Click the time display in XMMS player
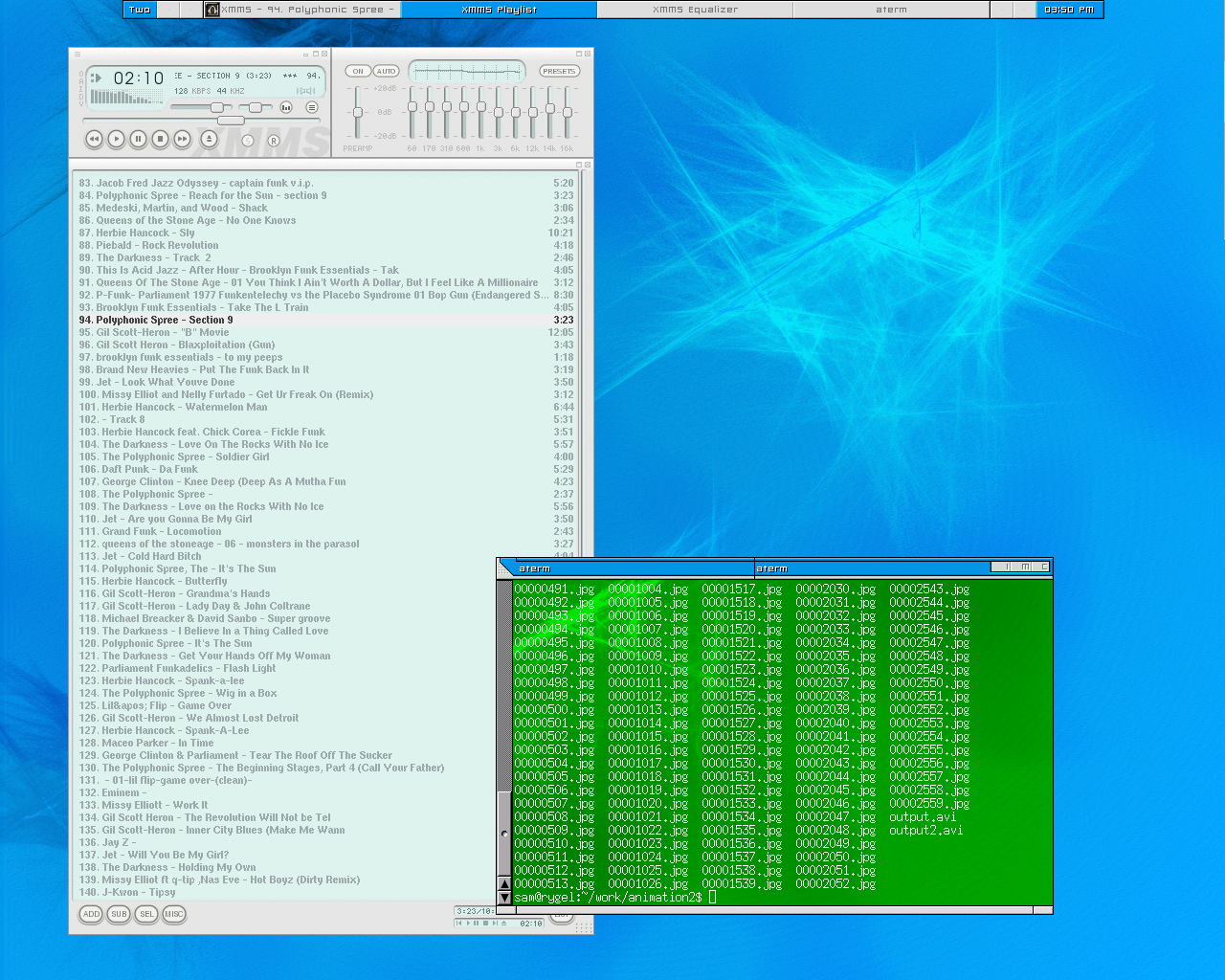Screen dimensions: 1225x980 (x=139, y=78)
